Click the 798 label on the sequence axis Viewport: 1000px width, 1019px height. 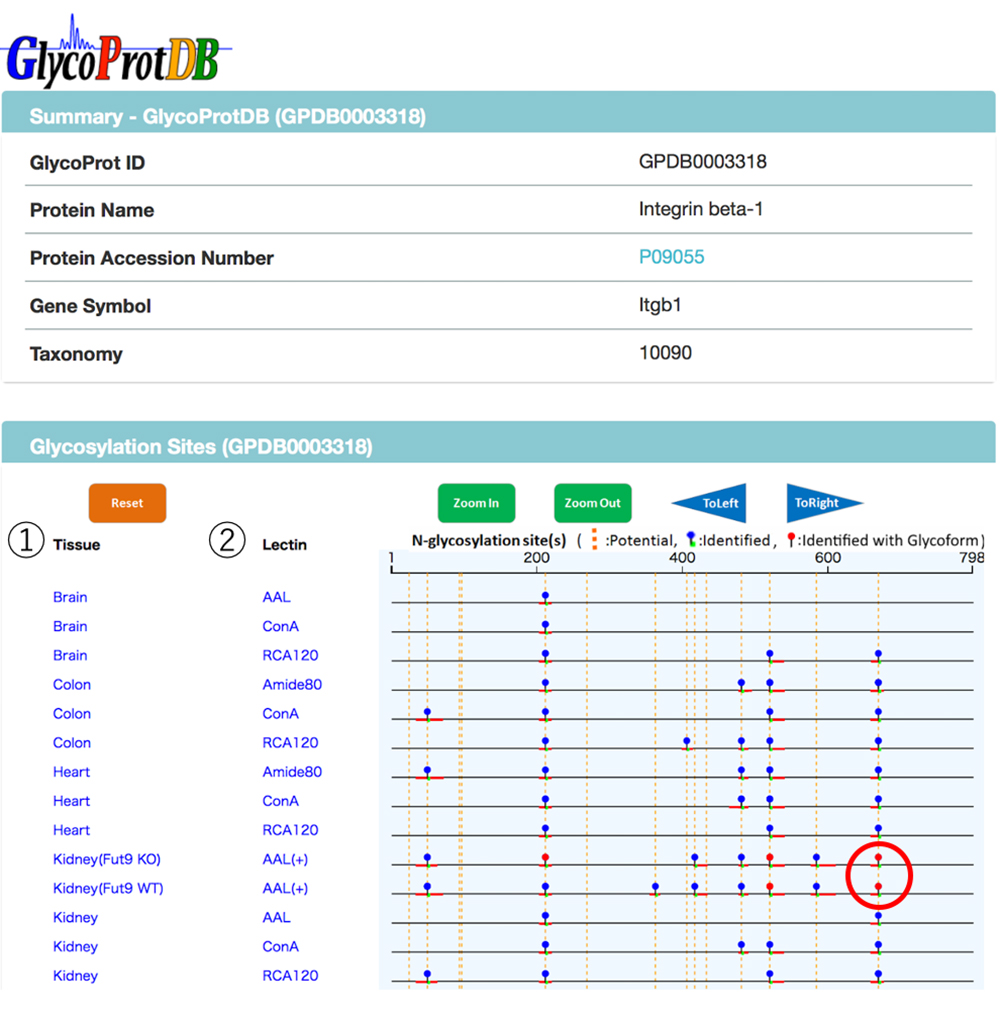pyautogui.click(x=971, y=558)
